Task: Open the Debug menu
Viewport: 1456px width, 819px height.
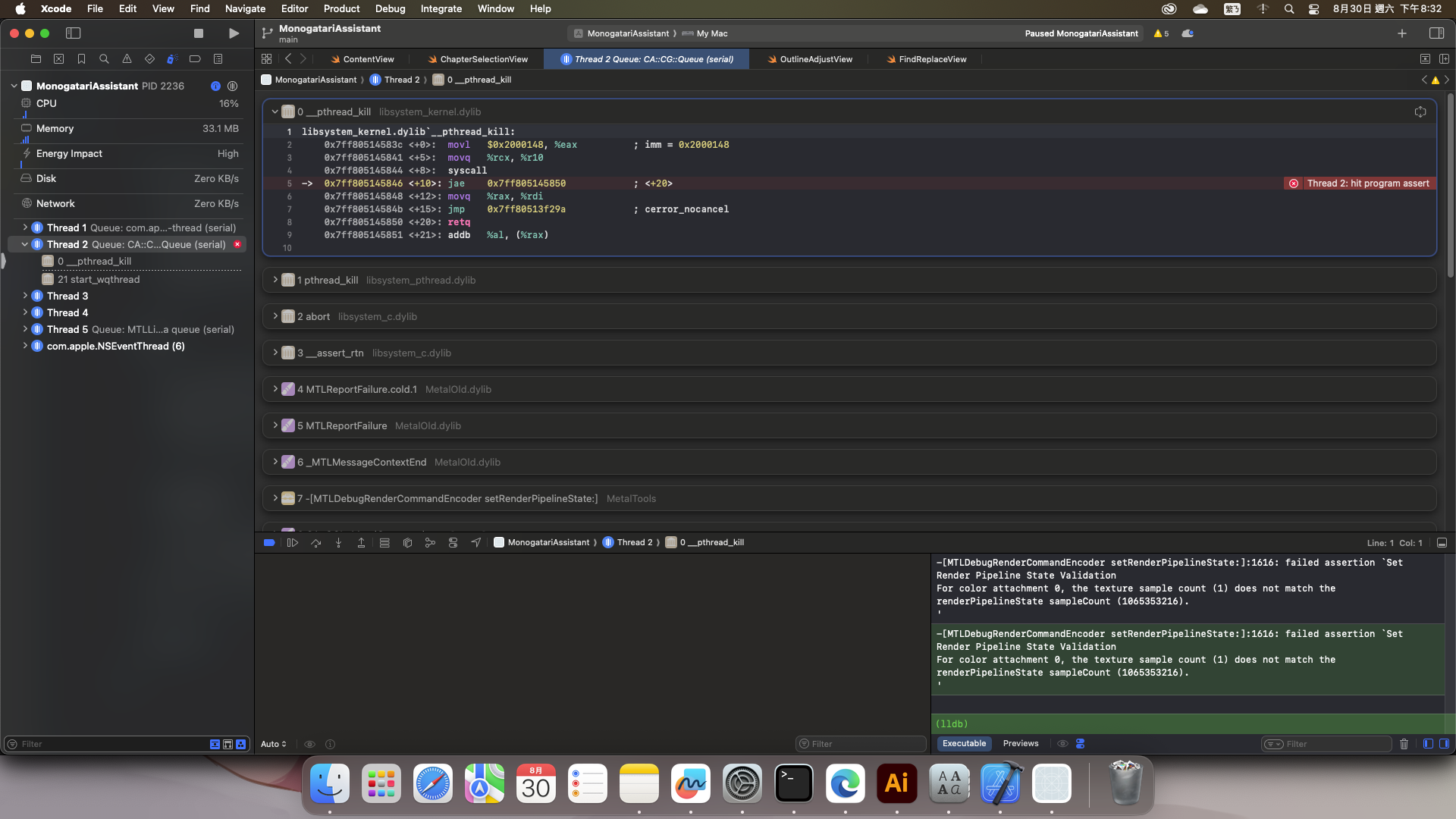Action: pos(390,8)
